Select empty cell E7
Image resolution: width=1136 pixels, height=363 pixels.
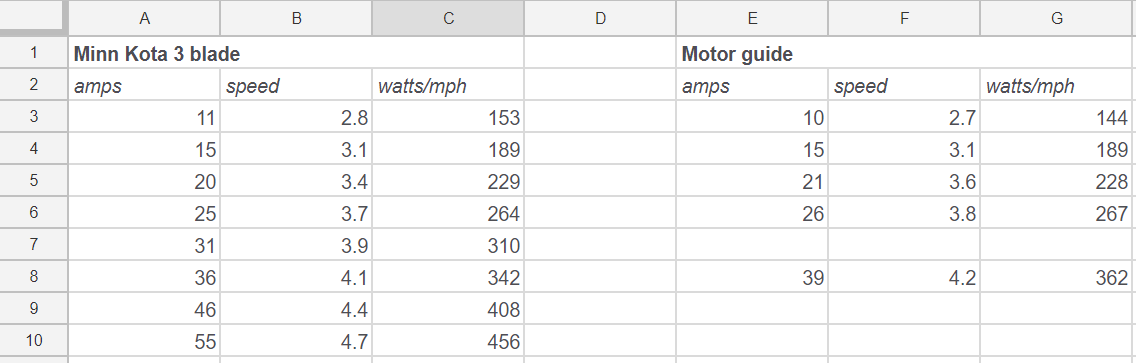point(752,246)
